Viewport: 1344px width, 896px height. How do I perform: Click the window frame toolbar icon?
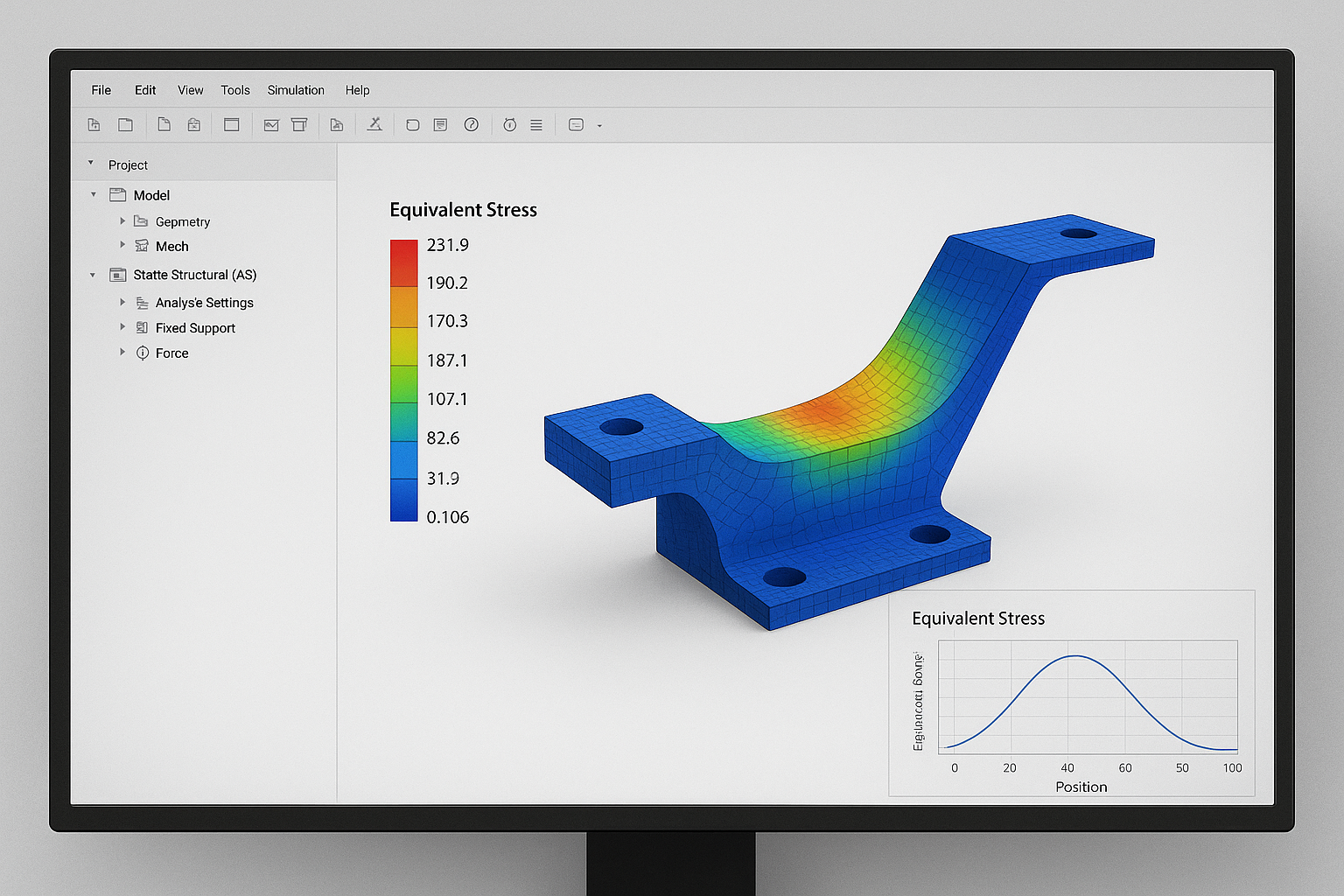tap(232, 125)
